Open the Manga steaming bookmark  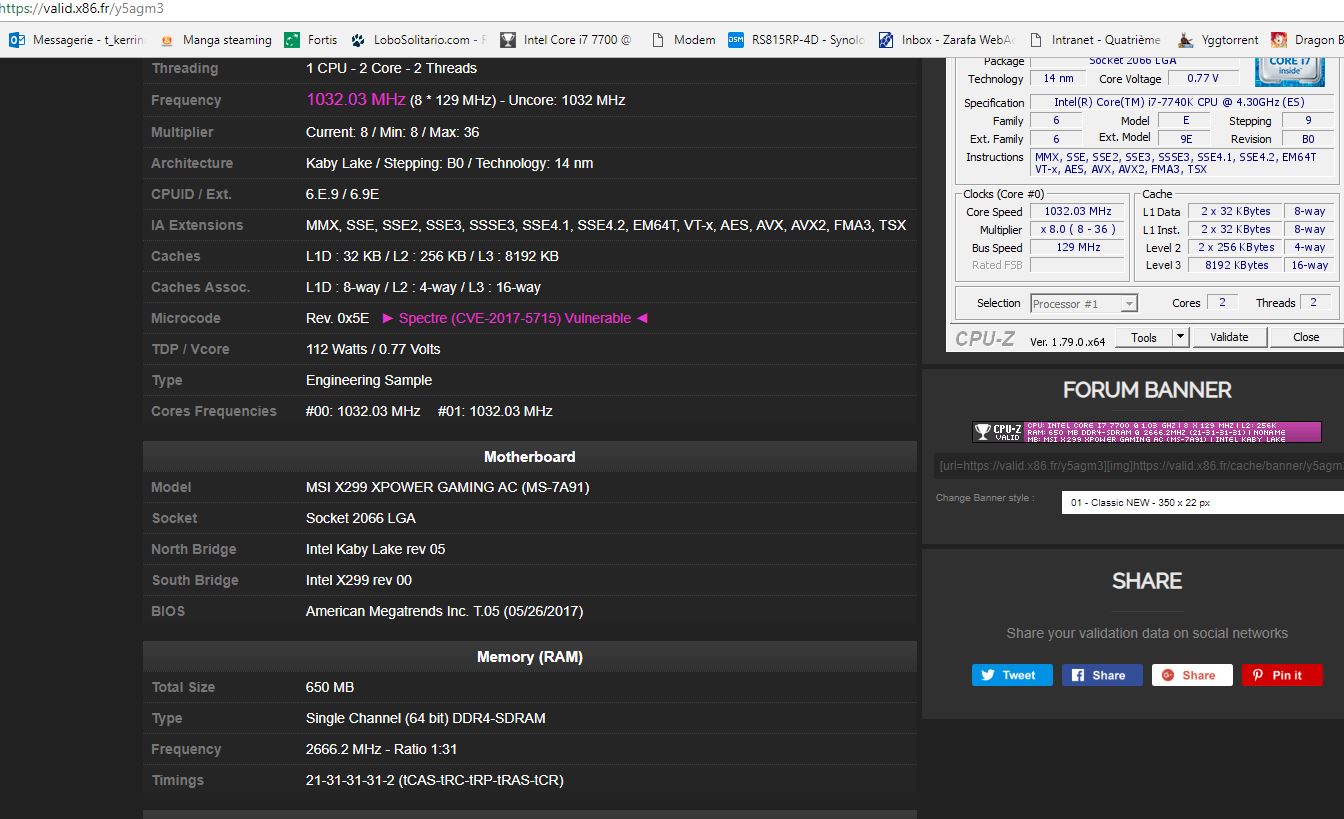[x=216, y=40]
